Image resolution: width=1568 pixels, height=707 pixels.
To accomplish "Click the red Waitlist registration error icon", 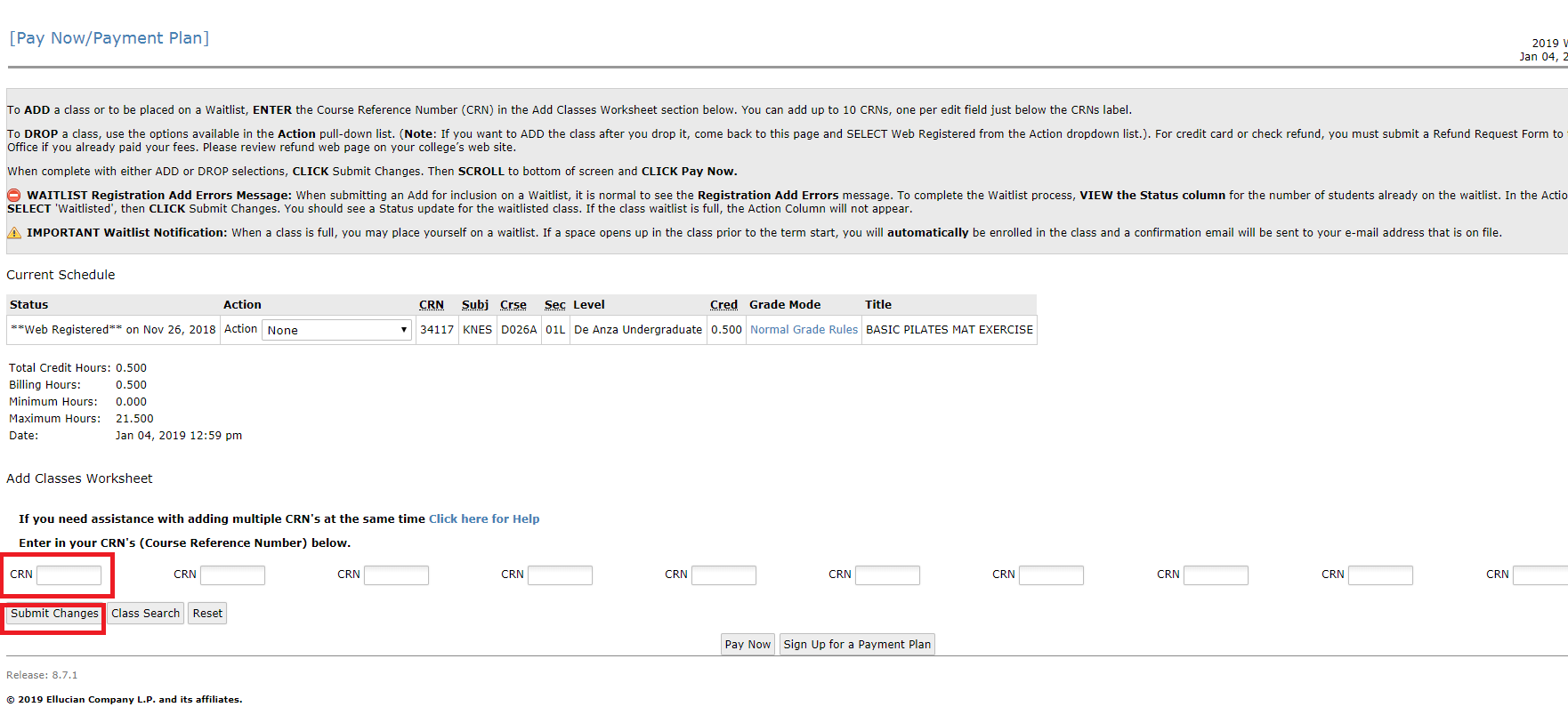I will 14,196.
